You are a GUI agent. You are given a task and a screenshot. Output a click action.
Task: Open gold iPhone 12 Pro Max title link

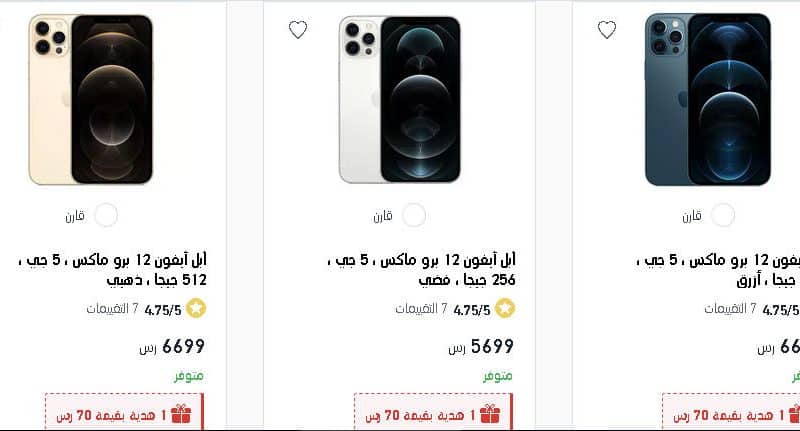112,270
